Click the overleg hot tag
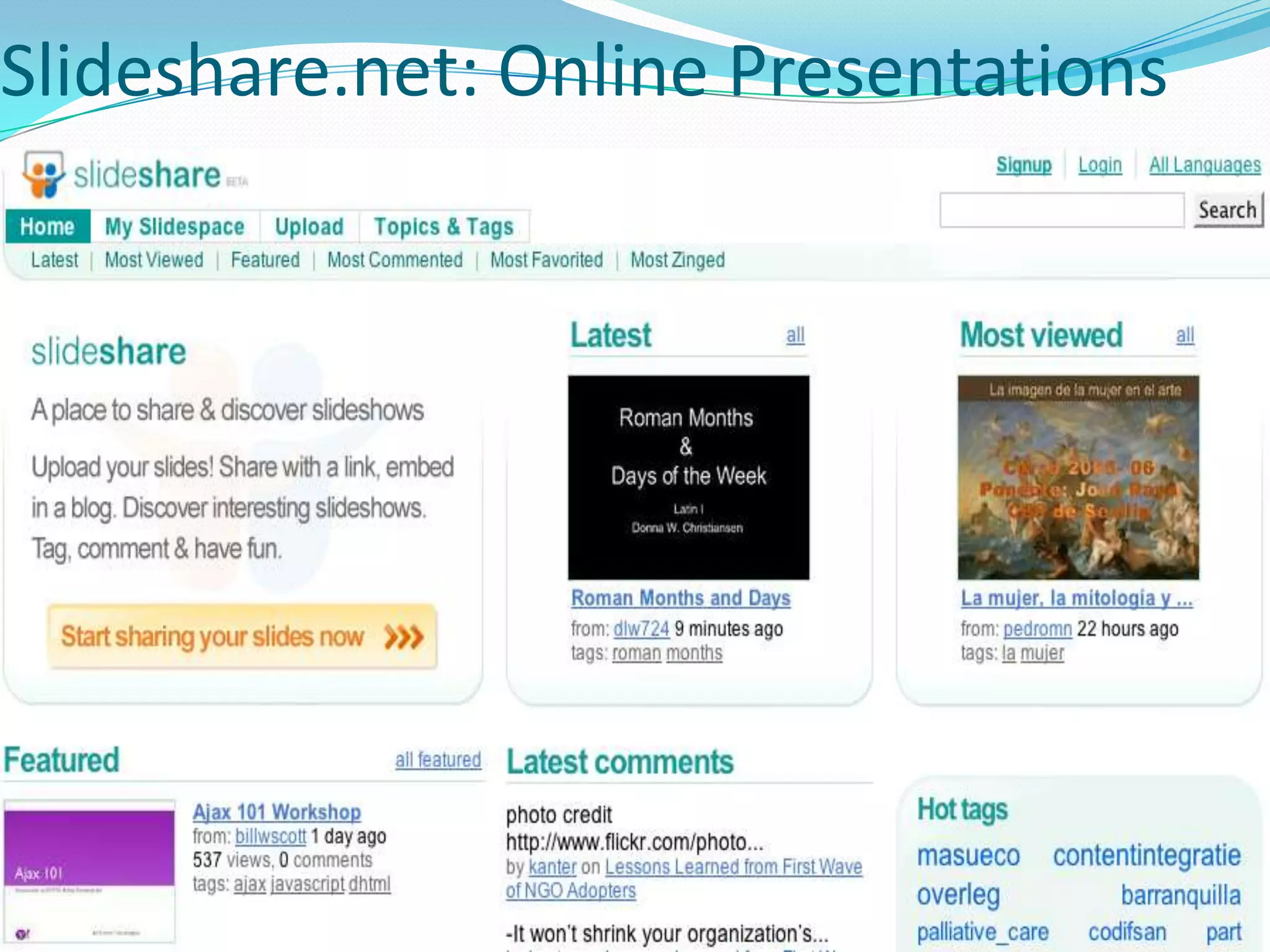This screenshot has width=1270, height=952. 959,895
